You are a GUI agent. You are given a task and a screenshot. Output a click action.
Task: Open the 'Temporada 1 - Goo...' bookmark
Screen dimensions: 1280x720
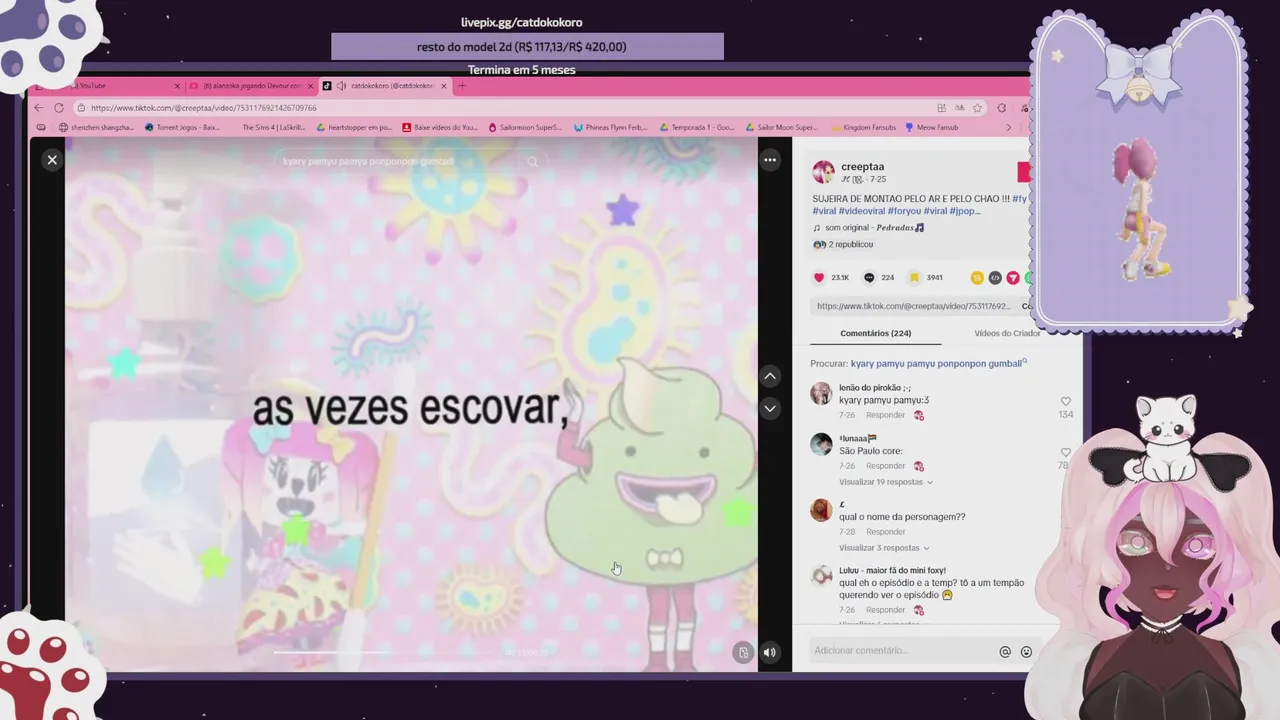(x=696, y=128)
